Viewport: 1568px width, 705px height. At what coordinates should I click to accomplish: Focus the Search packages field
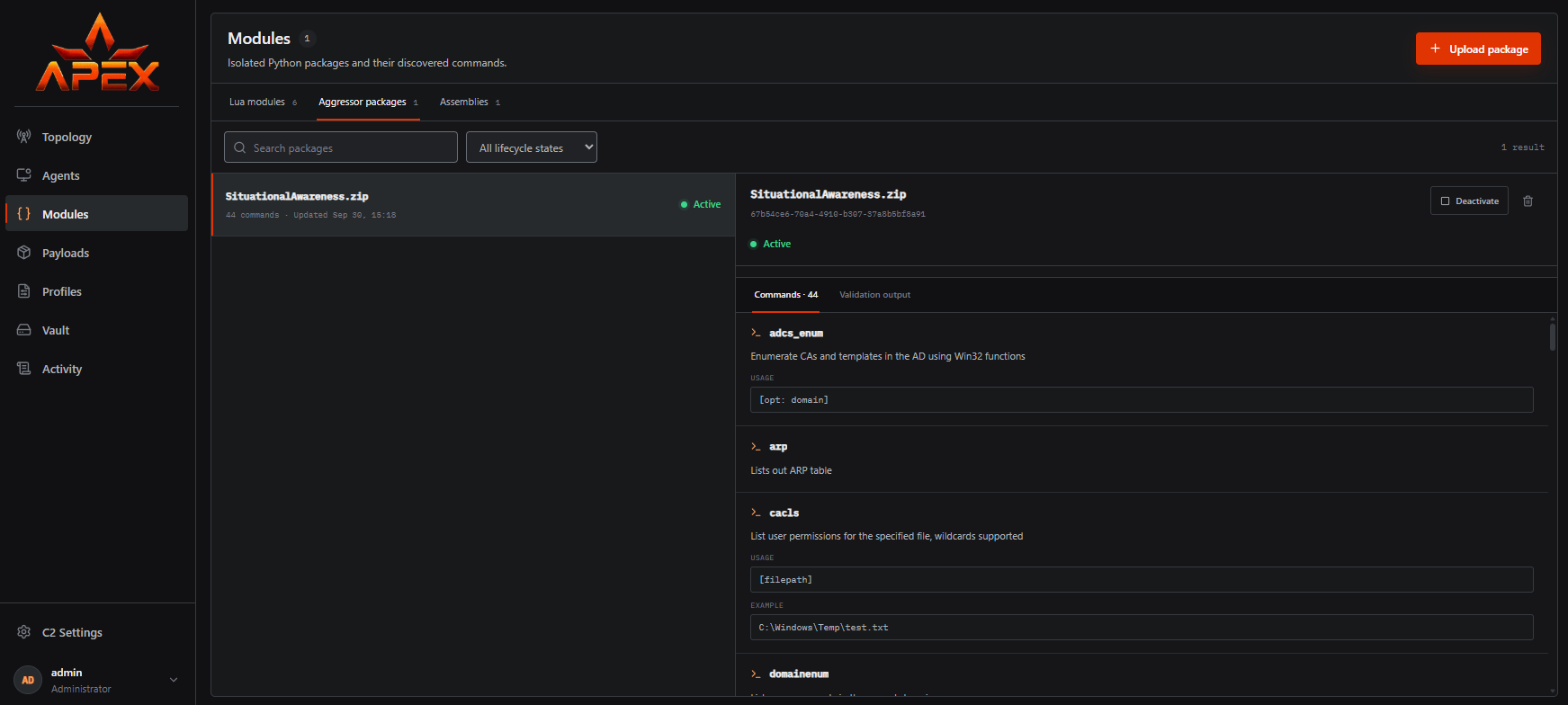point(341,147)
